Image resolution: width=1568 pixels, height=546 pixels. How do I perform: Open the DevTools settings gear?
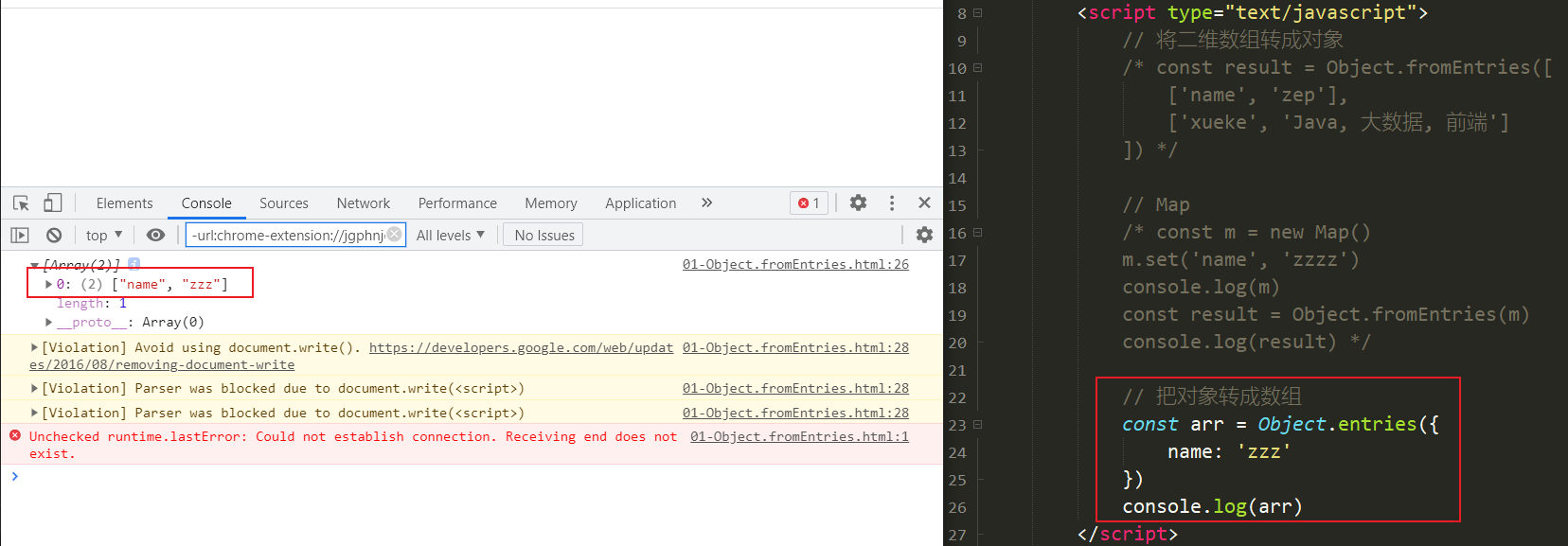tap(858, 203)
